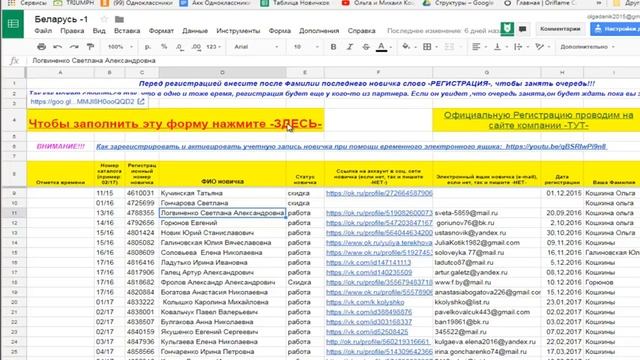Open Кучинская Татьяна's ok.ru profile link
Screen dimensions: 640x360
[x=379, y=193]
